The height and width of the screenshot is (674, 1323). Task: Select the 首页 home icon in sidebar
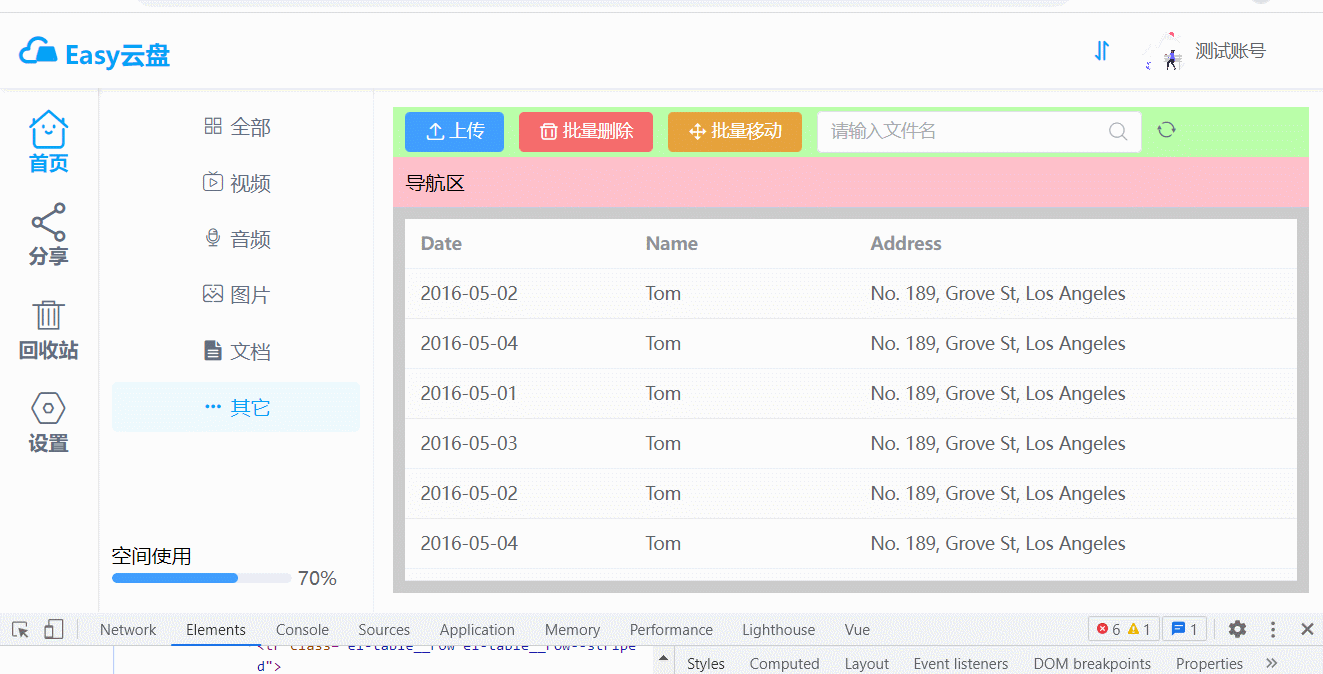coord(47,127)
